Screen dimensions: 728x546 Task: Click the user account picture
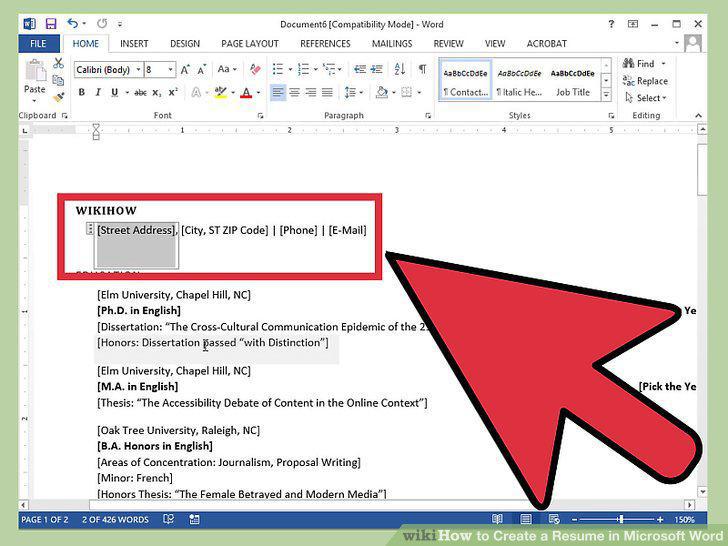pos(693,44)
